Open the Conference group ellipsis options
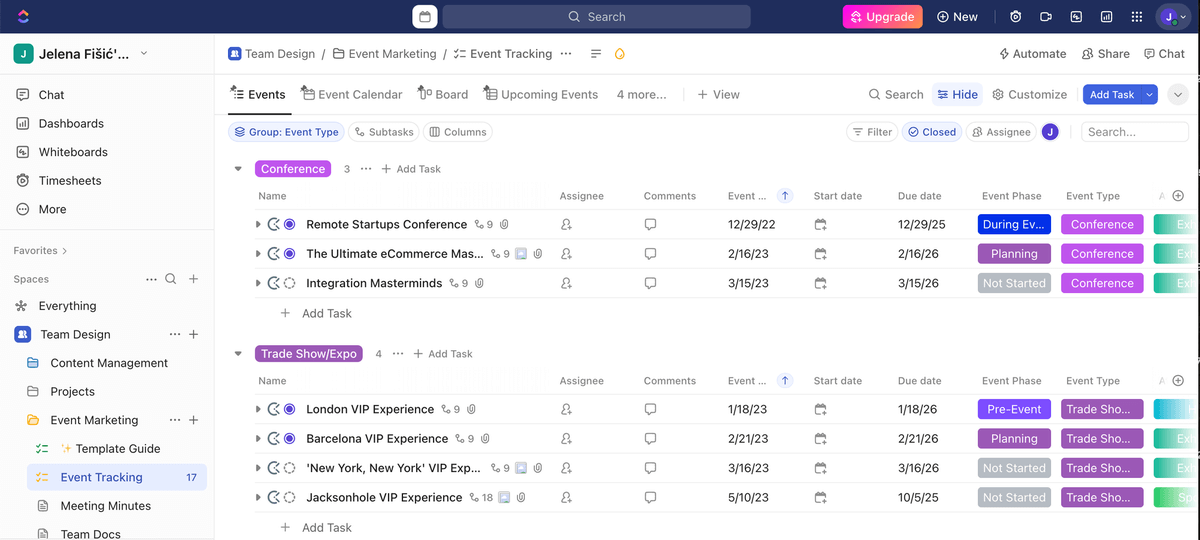Screen dimensions: 1200x540 click(x=366, y=169)
